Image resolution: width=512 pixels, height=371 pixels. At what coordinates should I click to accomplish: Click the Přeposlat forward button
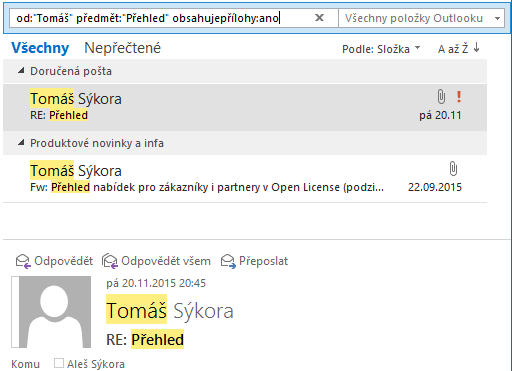pyautogui.click(x=254, y=261)
